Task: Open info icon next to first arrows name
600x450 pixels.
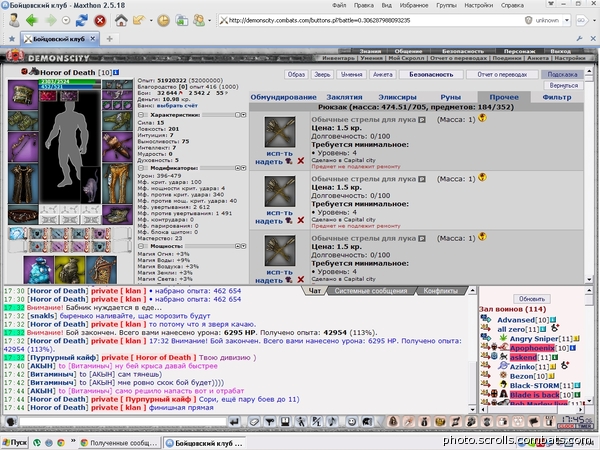Action: click(x=422, y=120)
